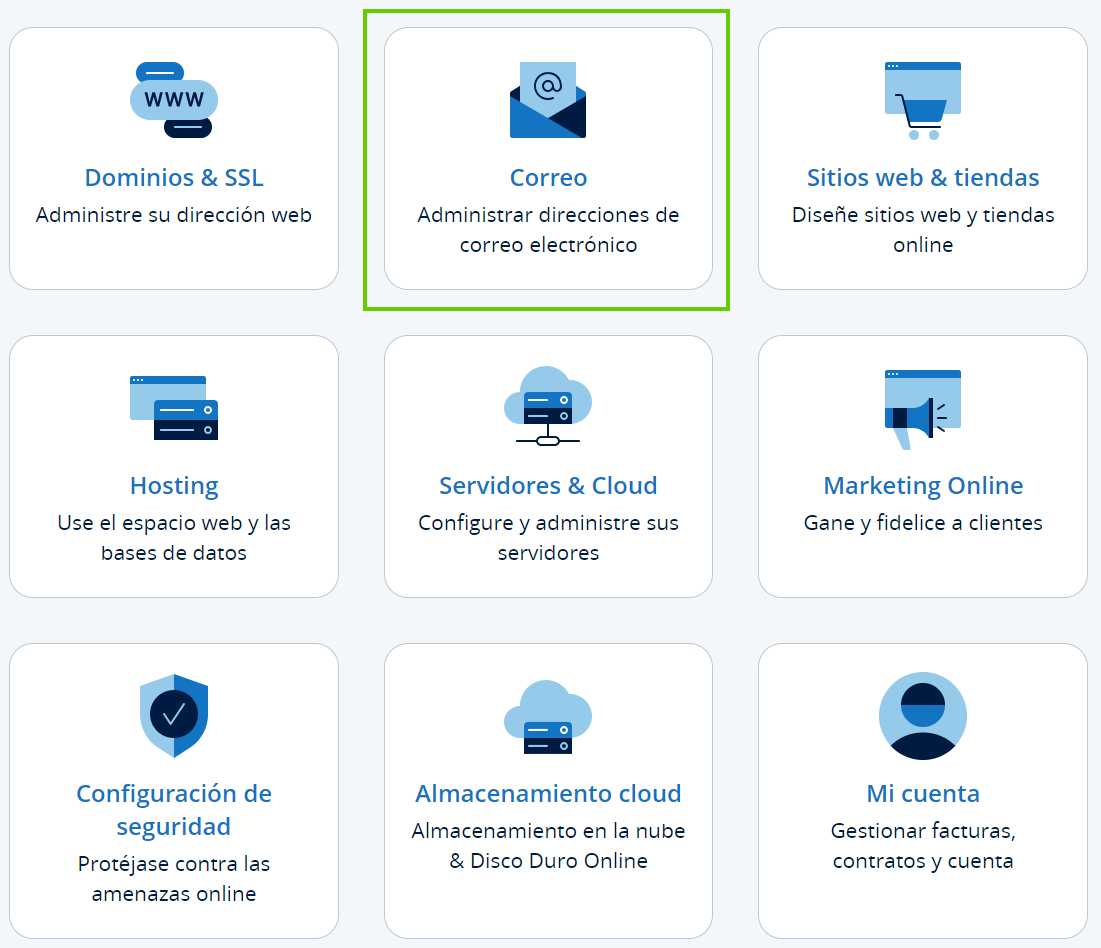Viewport: 1101px width, 948px height.
Task: Go to Mi cuenta heading
Action: point(923,794)
